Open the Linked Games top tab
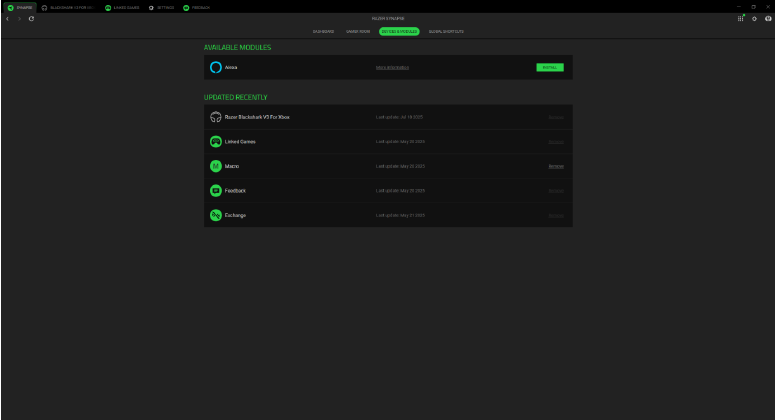The image size is (776, 420). [x=122, y=7]
